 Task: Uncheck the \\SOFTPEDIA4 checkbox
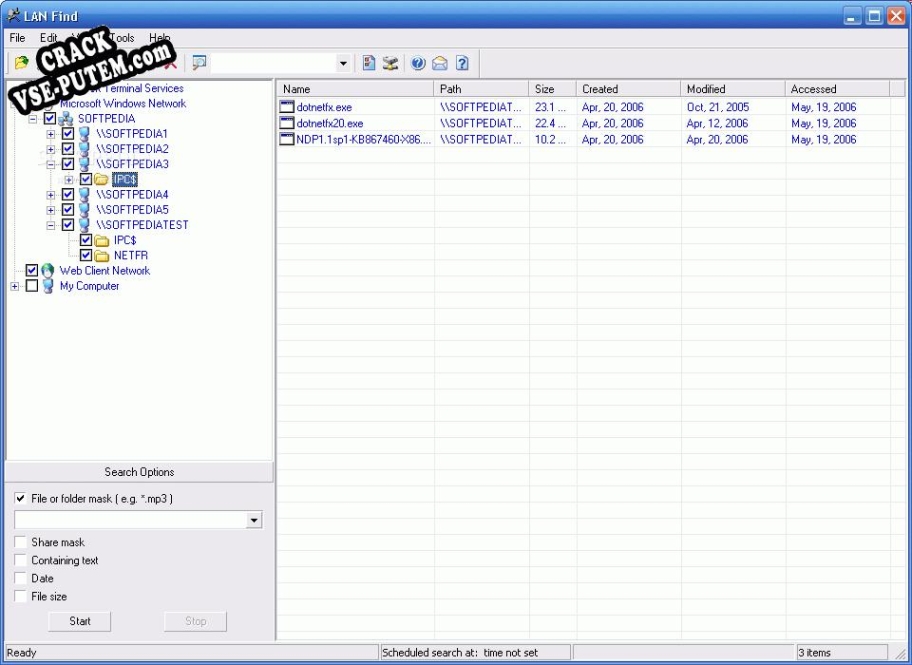click(67, 194)
